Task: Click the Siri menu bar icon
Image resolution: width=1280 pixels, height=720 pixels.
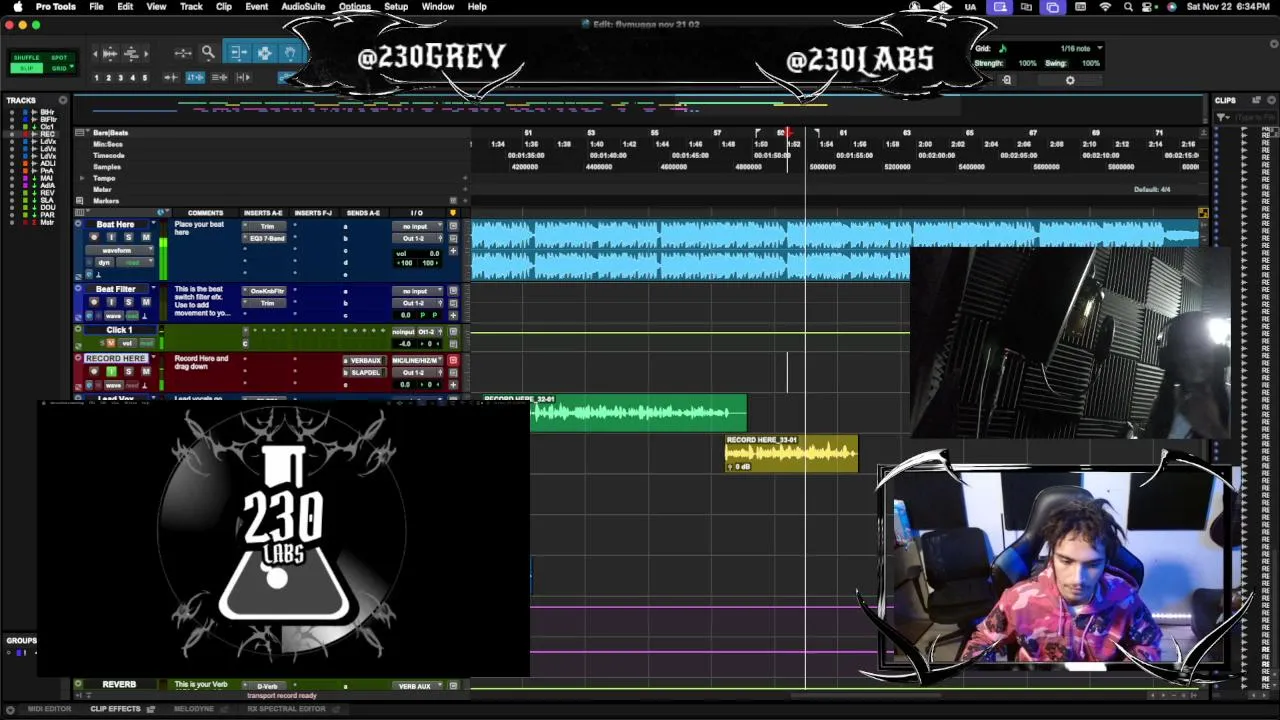Action: point(1172,7)
